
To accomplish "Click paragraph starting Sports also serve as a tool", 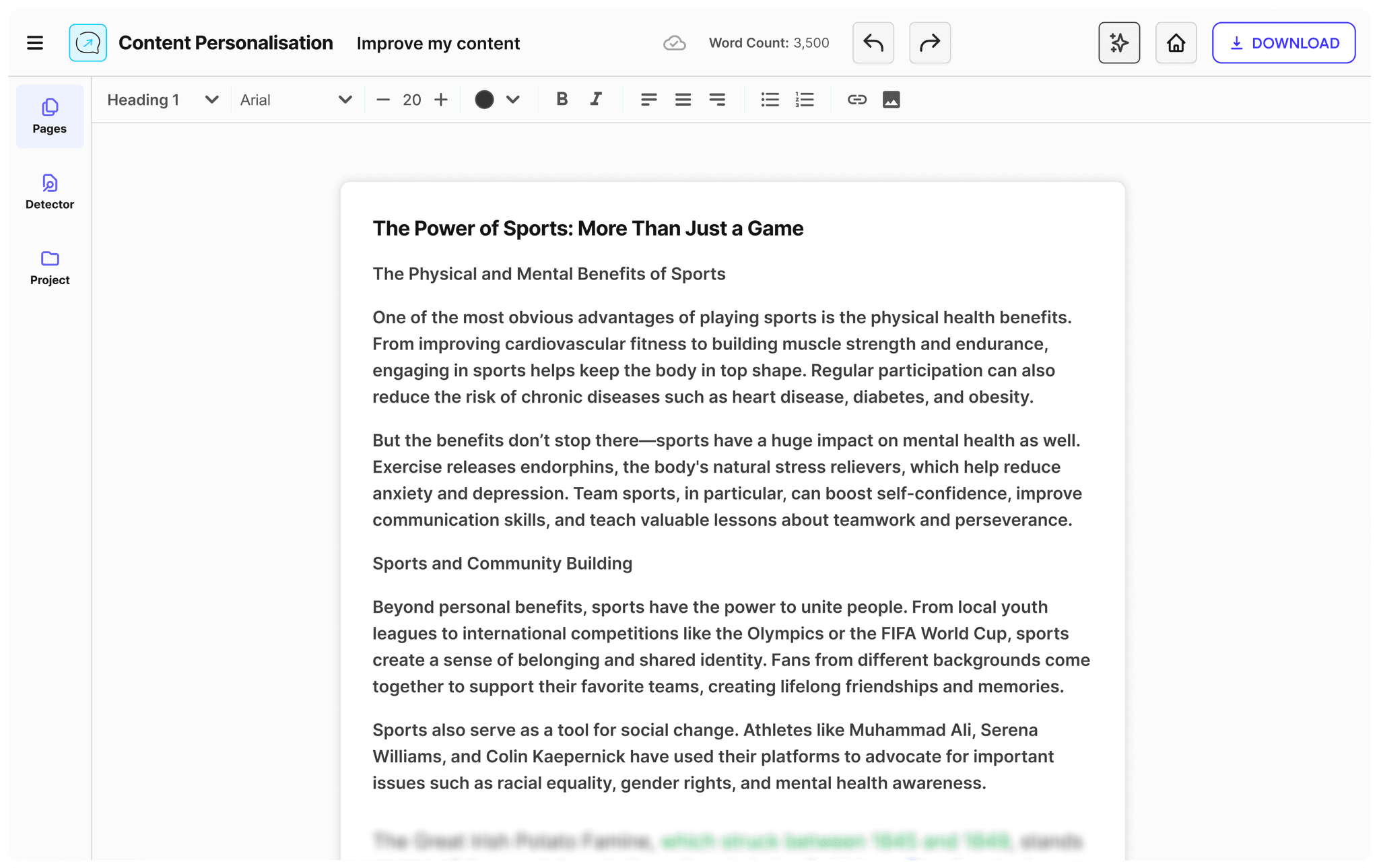I will point(713,756).
